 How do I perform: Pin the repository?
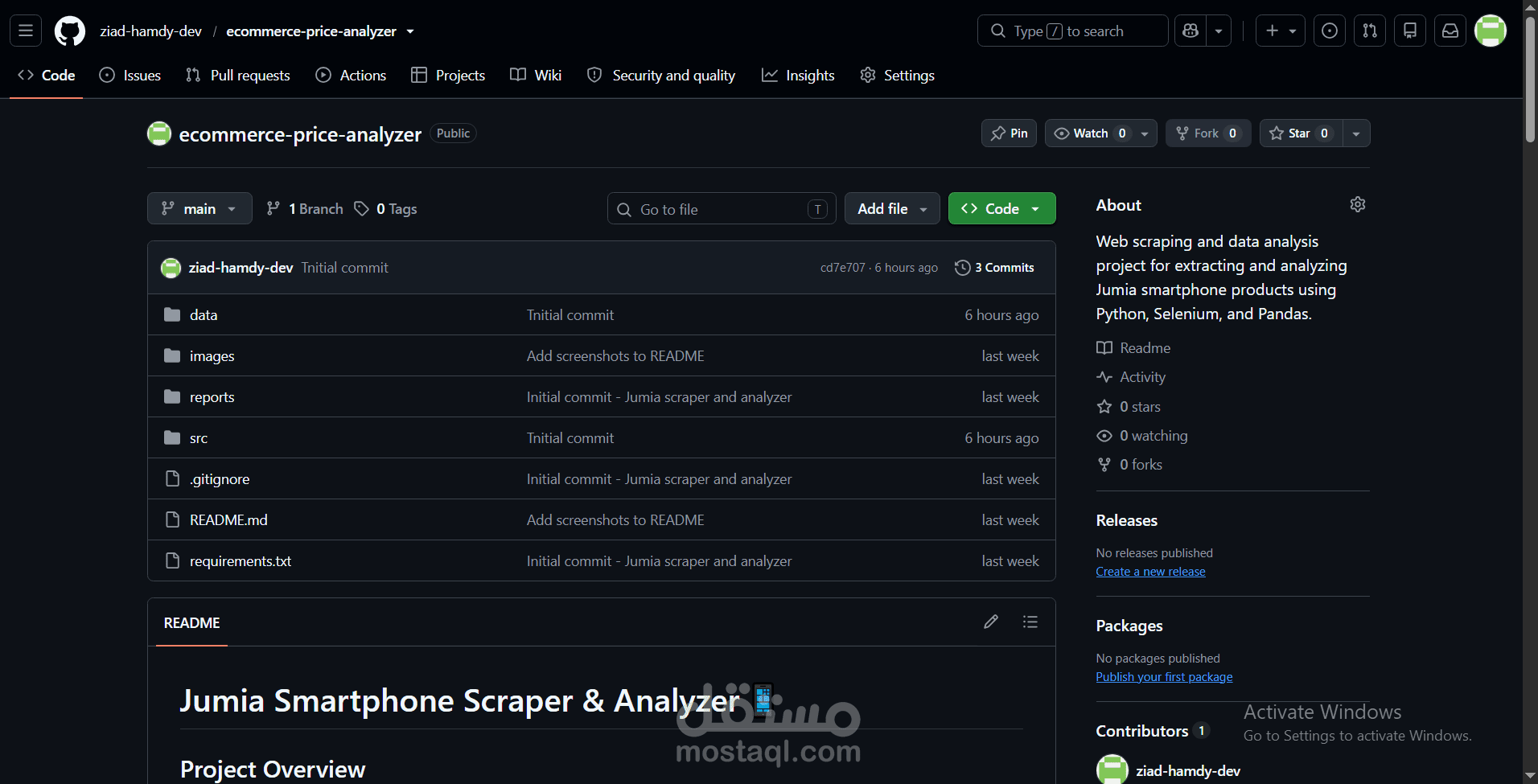[1009, 133]
